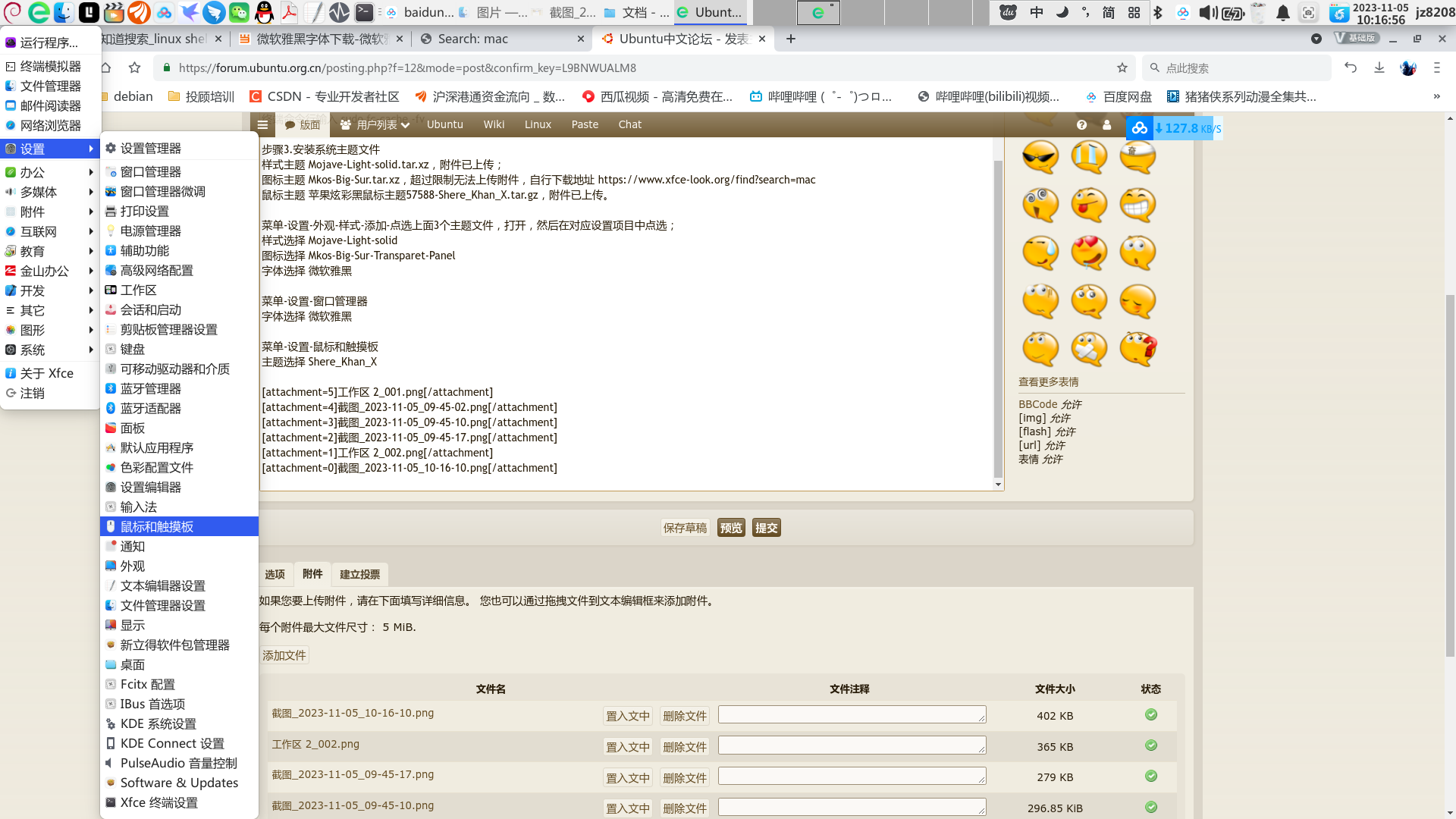
Task: Open the forum hamburger menu button
Action: pyautogui.click(x=262, y=124)
